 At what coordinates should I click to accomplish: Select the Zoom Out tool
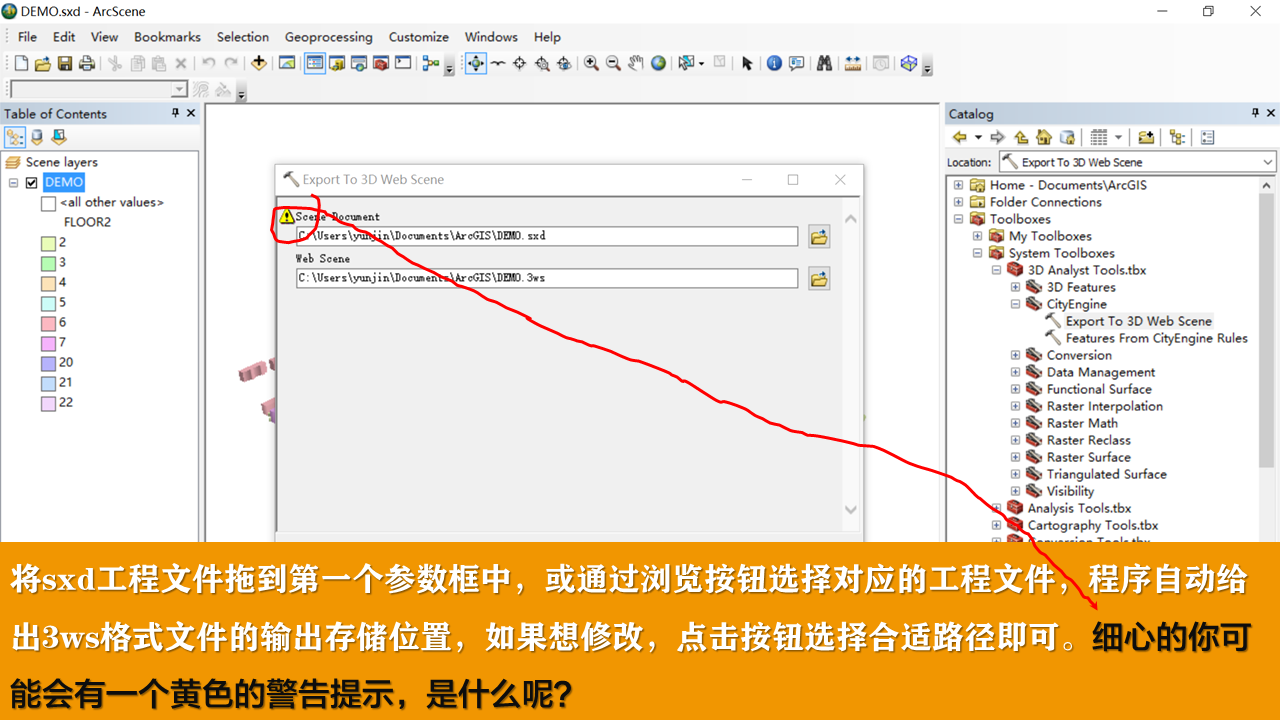[614, 63]
